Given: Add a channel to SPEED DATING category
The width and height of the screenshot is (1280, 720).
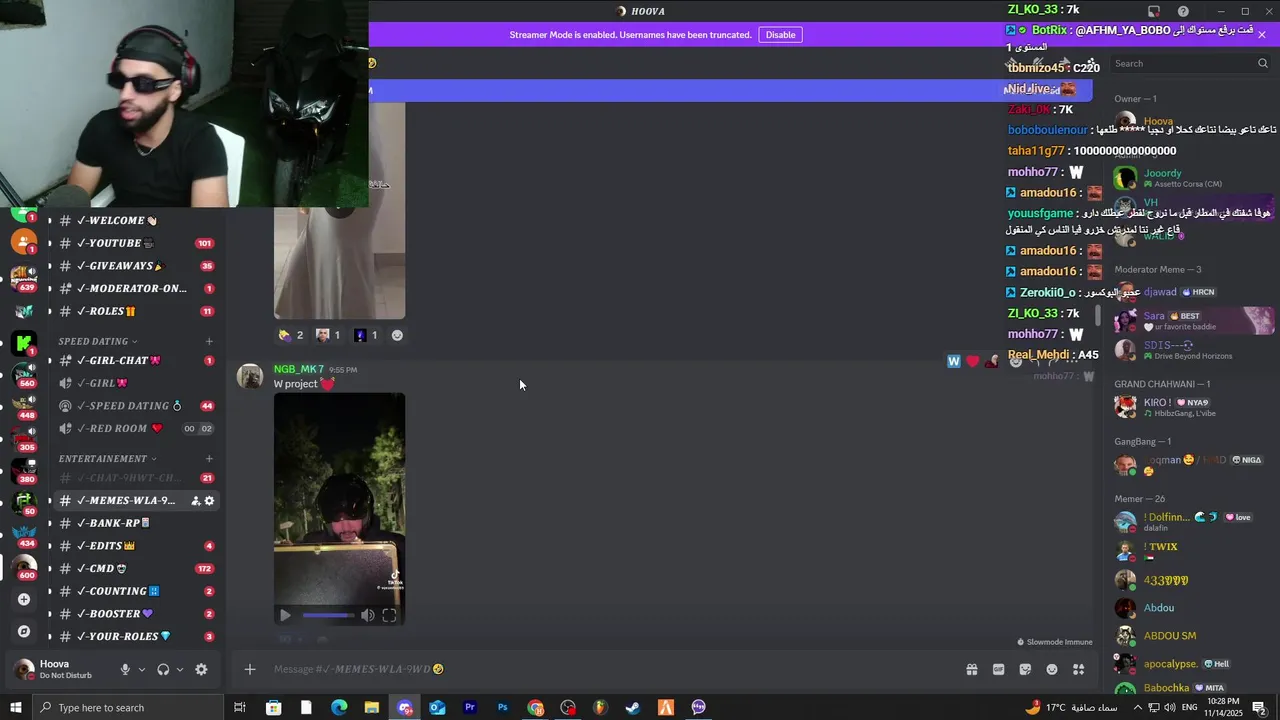Looking at the screenshot, I should (209, 342).
